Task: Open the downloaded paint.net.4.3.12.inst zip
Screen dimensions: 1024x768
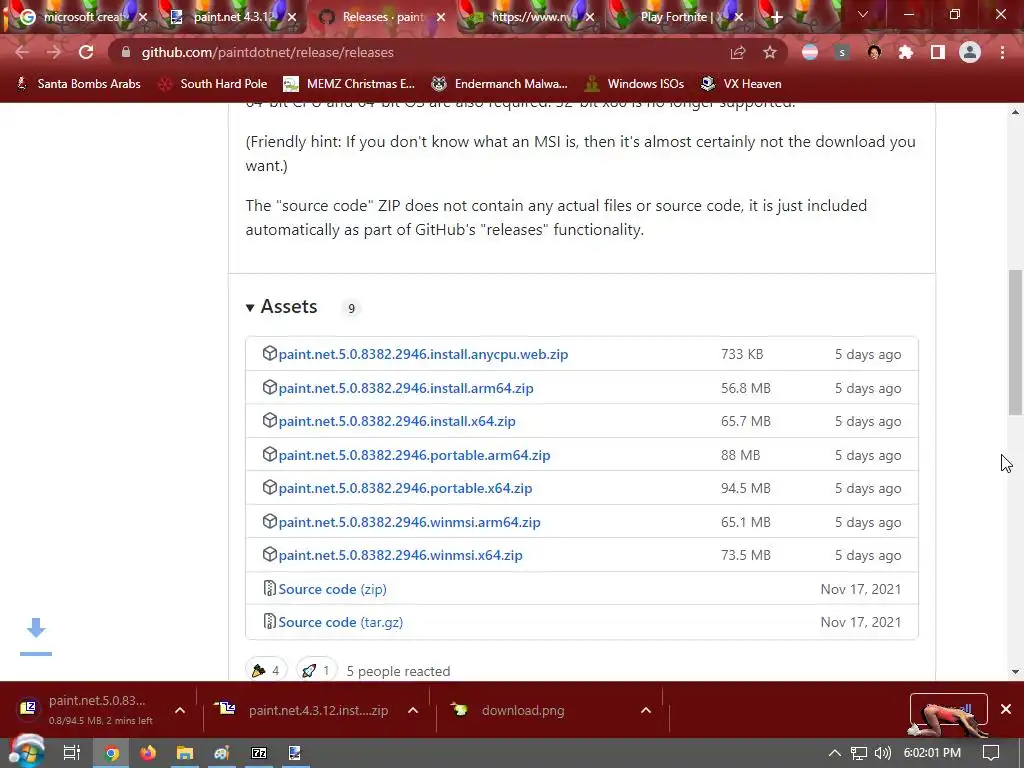Action: tap(304, 711)
